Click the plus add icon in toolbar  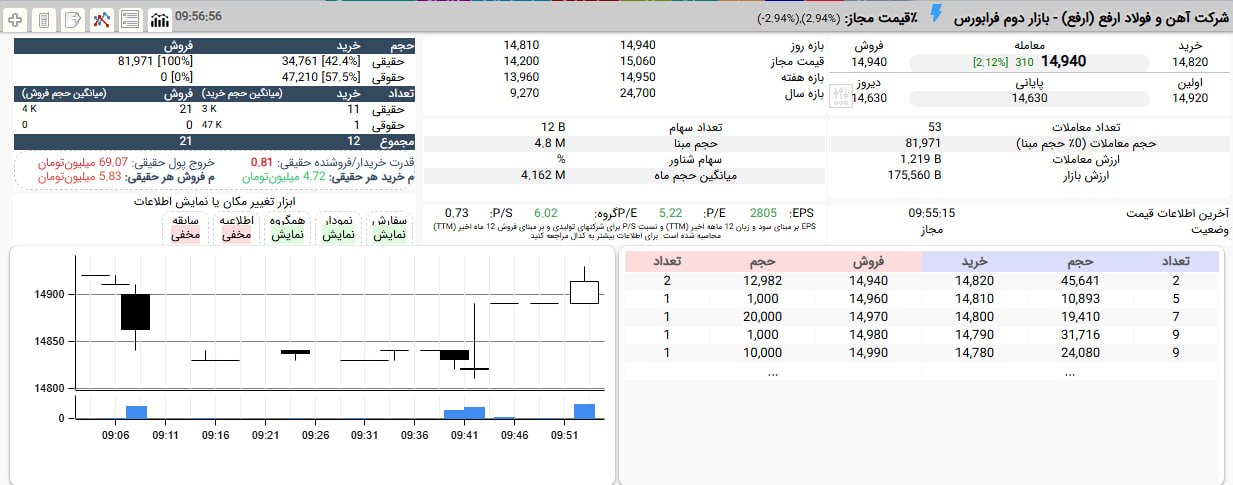click(x=15, y=19)
